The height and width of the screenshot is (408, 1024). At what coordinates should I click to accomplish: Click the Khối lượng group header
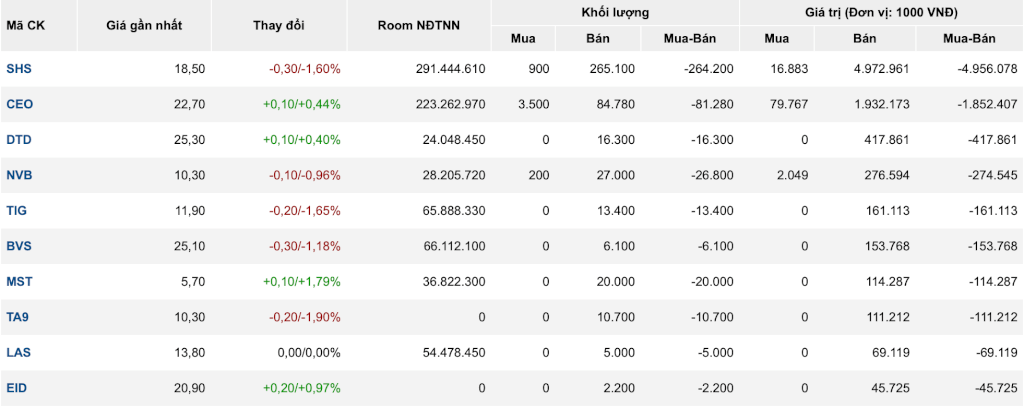[x=615, y=12]
